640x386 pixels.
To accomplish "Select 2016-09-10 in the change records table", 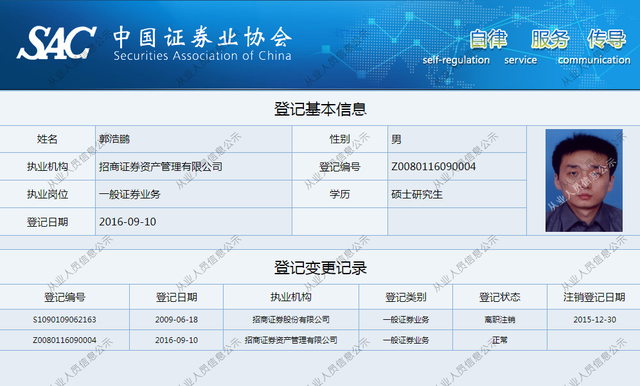I will [x=176, y=340].
